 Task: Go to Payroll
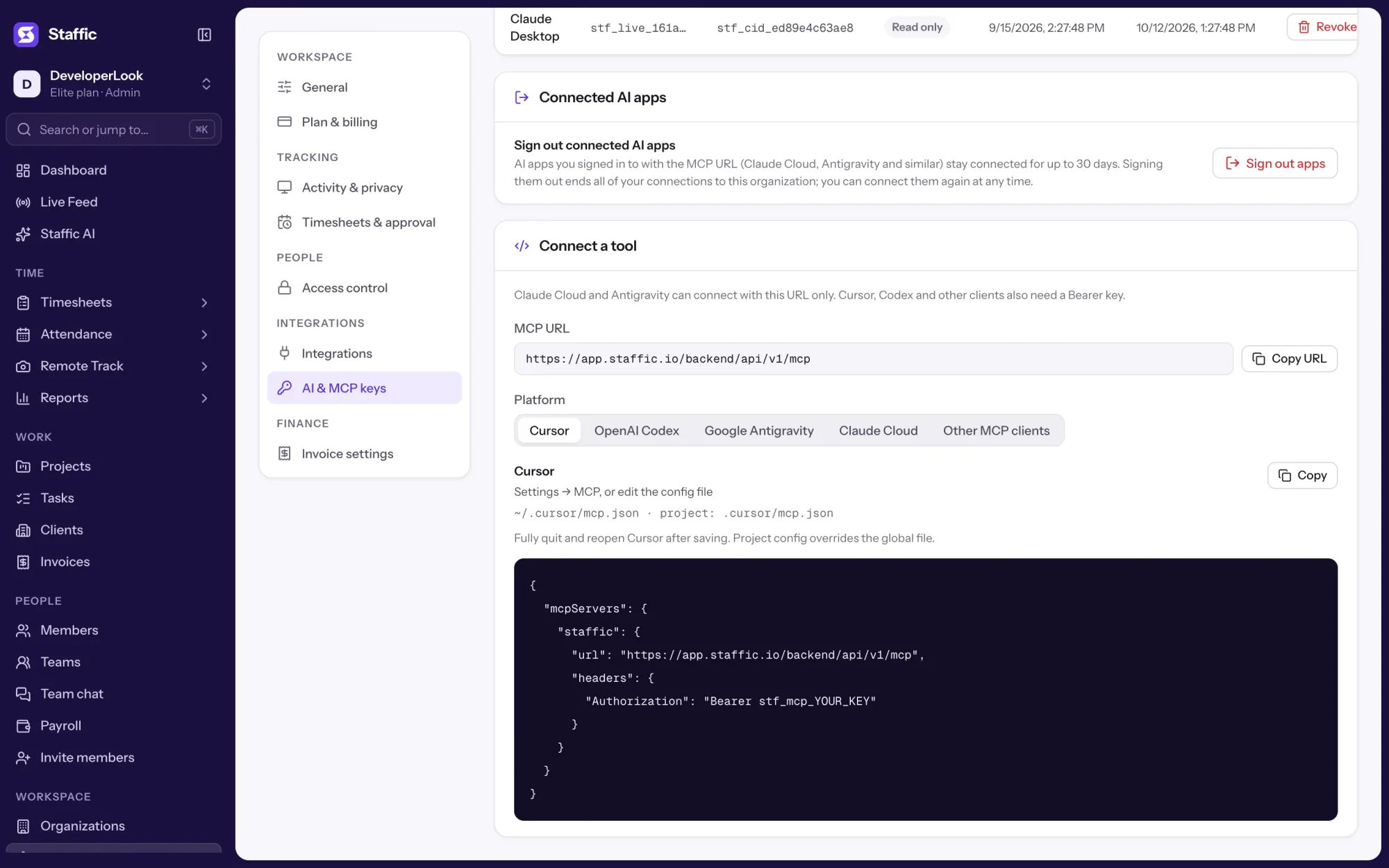(113, 726)
